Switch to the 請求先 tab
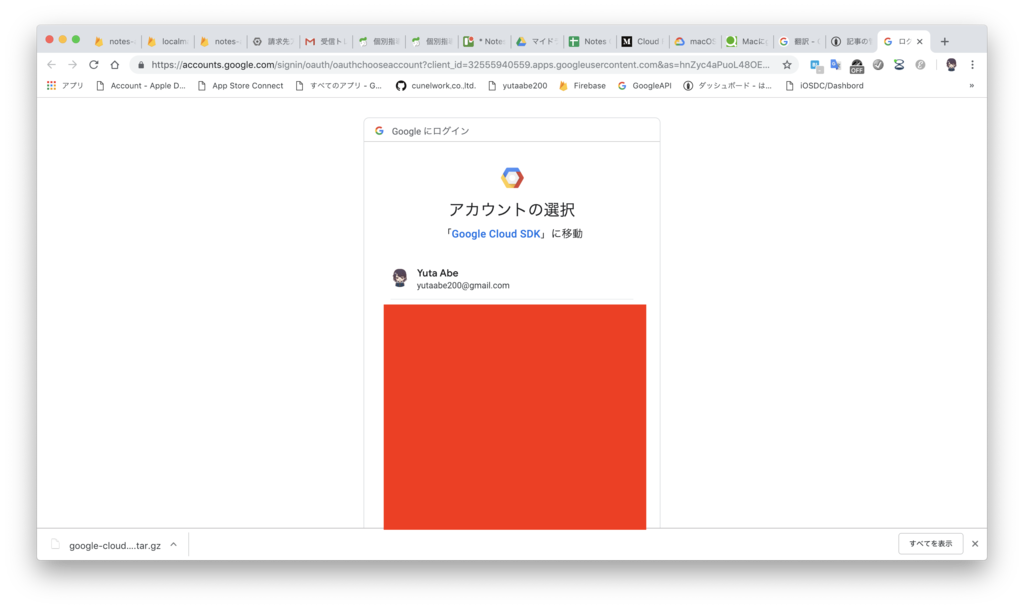The height and width of the screenshot is (609, 1024). coord(274,42)
